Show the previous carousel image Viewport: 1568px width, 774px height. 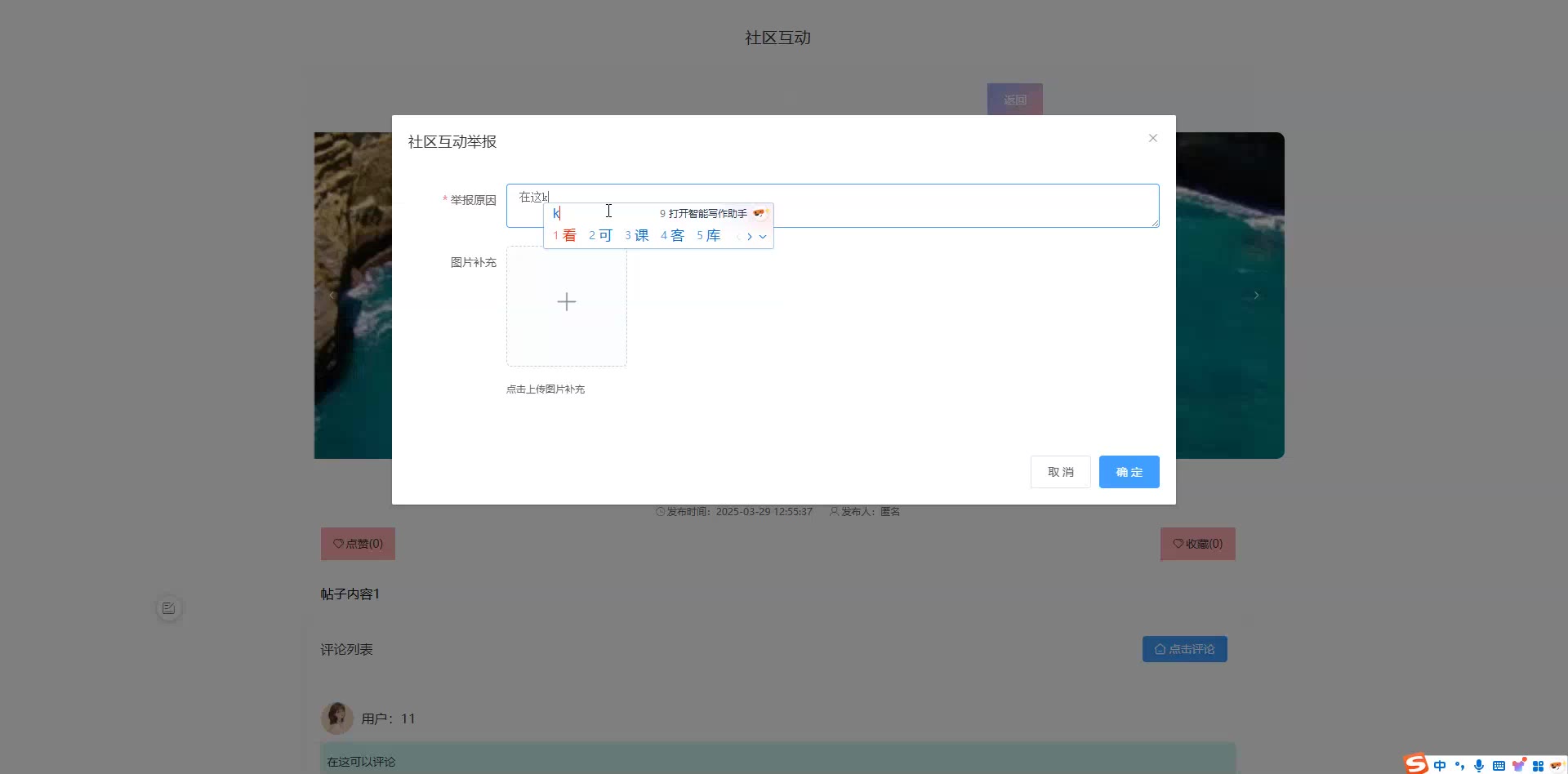[x=332, y=296]
